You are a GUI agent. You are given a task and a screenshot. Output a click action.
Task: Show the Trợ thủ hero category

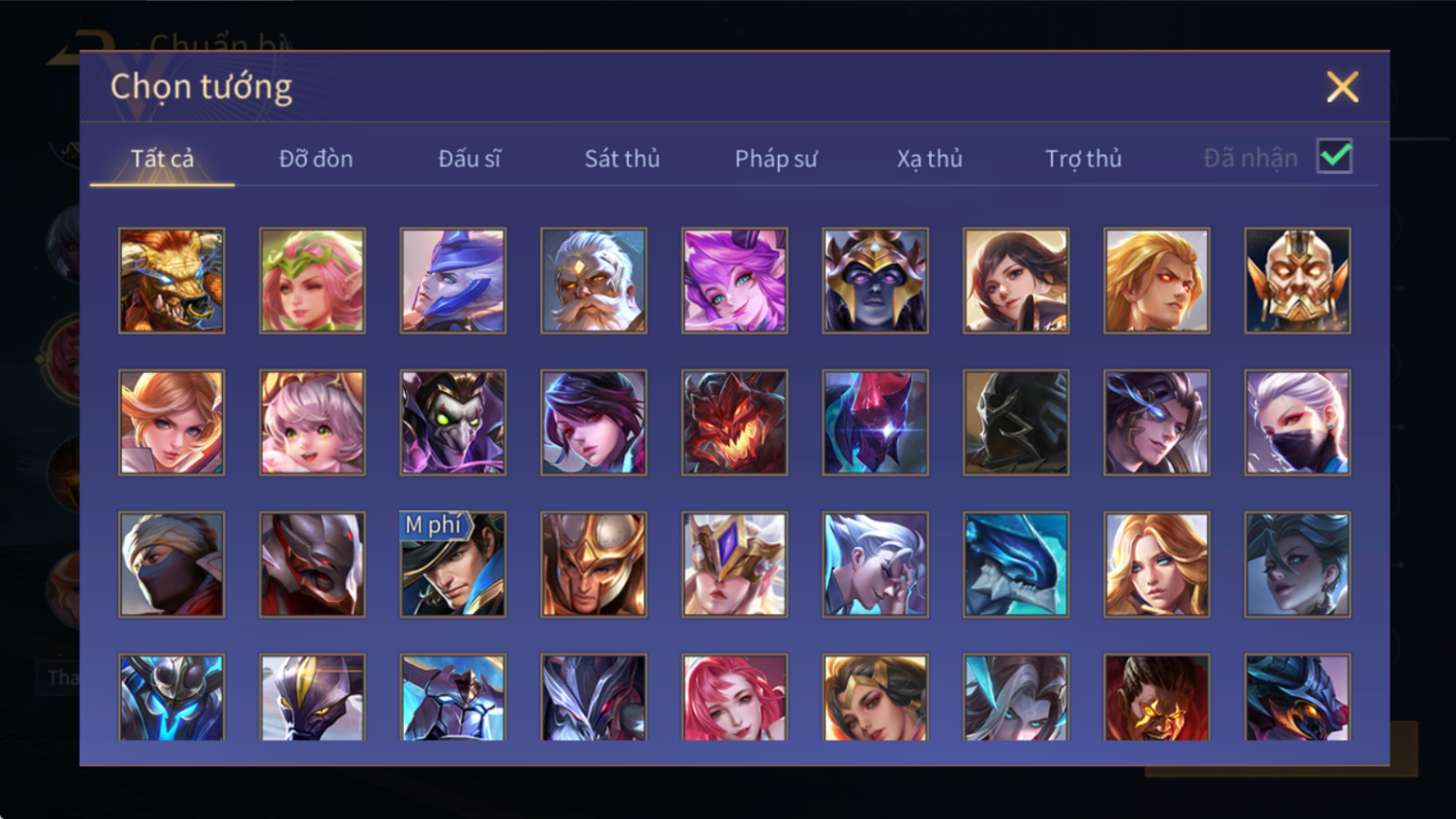coord(1084,159)
